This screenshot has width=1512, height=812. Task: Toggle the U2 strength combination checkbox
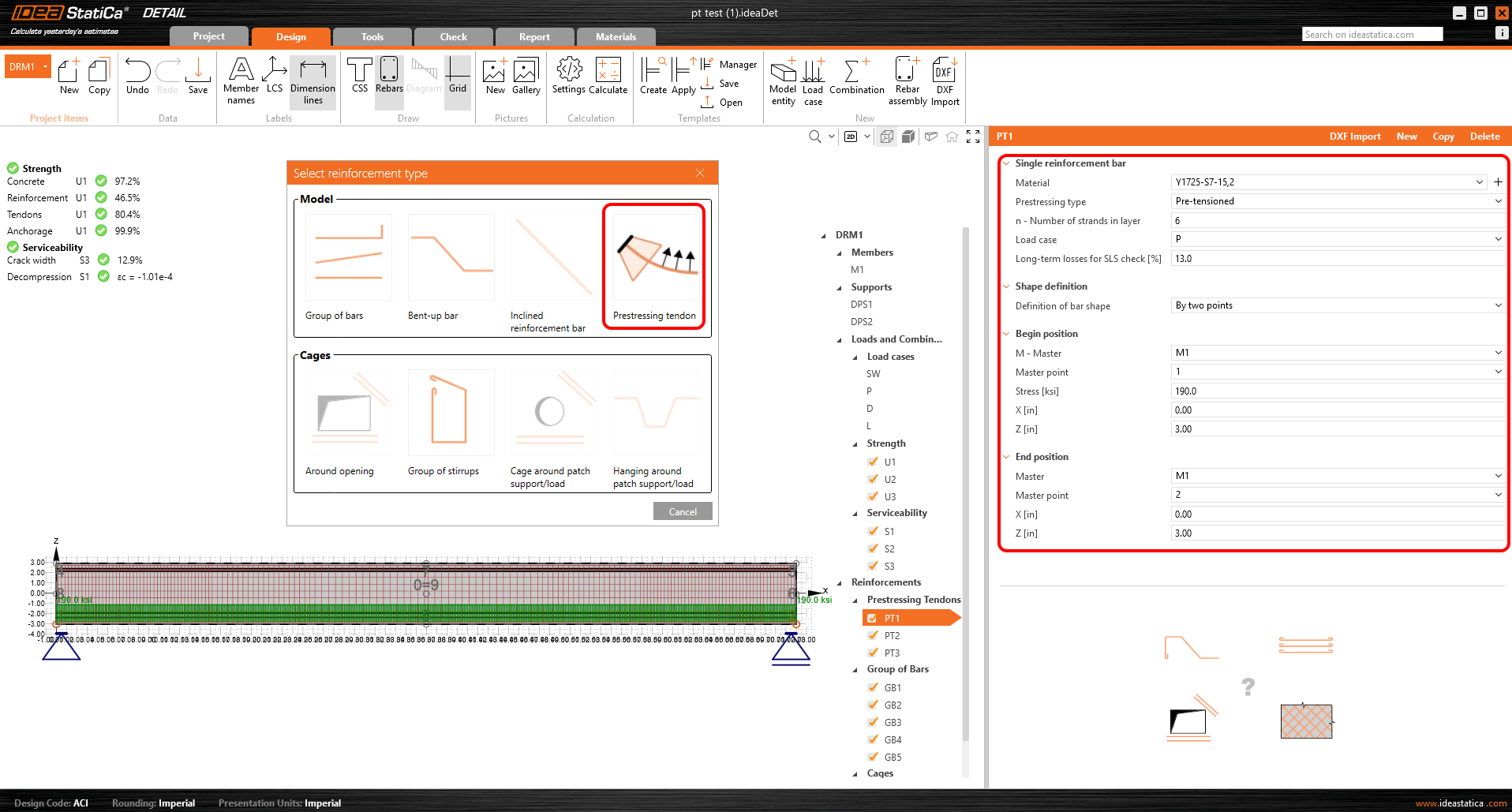coord(873,479)
